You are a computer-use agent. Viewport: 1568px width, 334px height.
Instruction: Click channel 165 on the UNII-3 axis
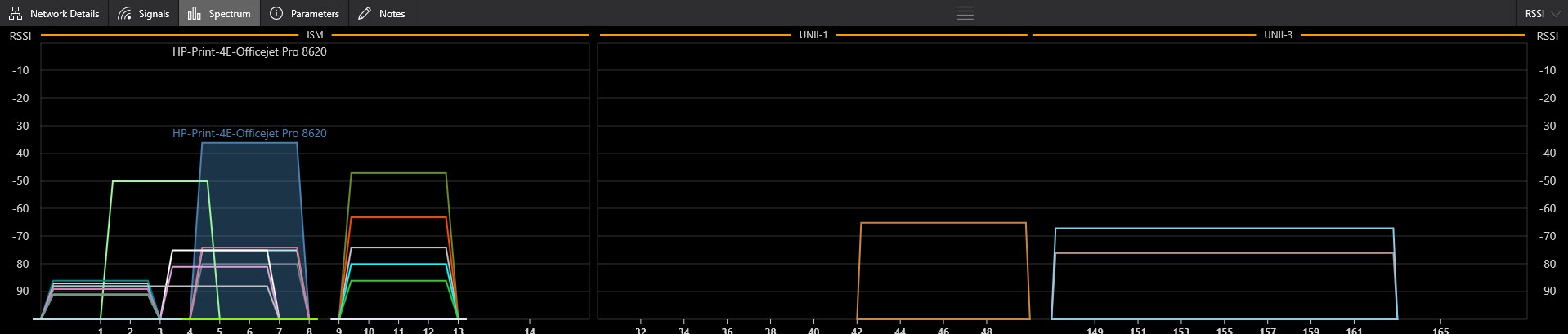coord(1440,330)
